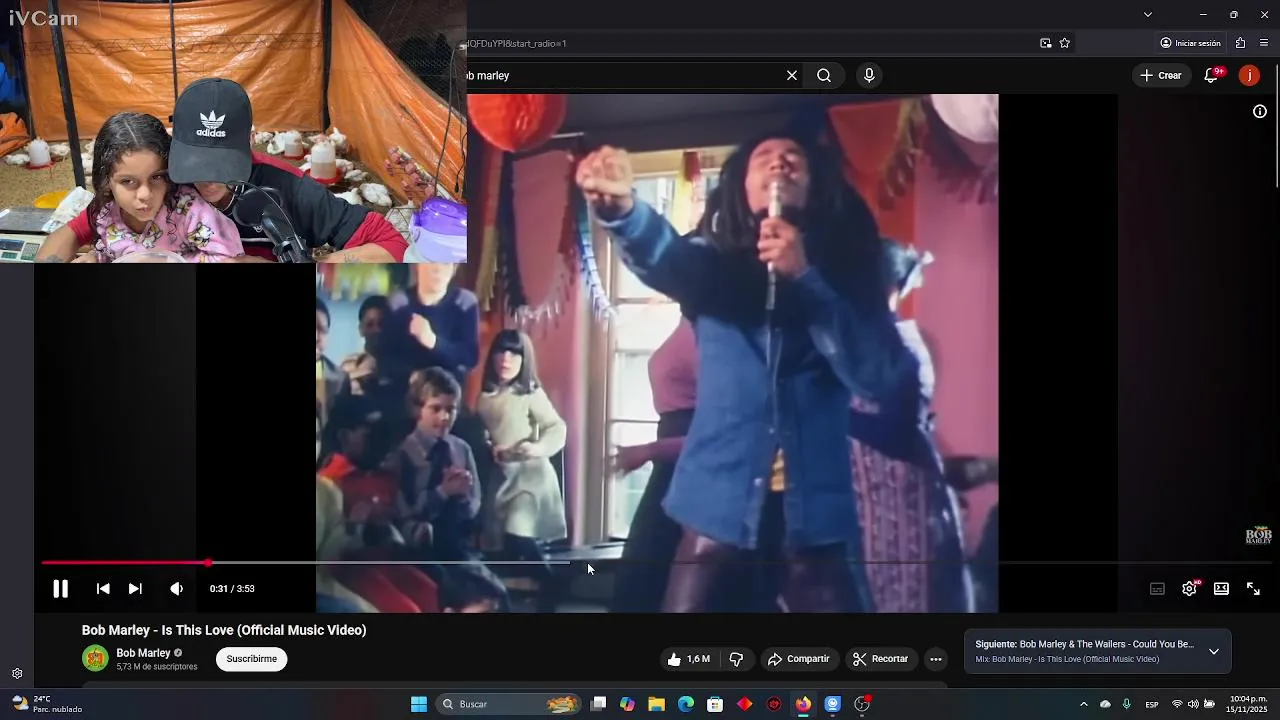Open the more actions three-dot menu
The width and height of the screenshot is (1280, 720).
coord(935,659)
